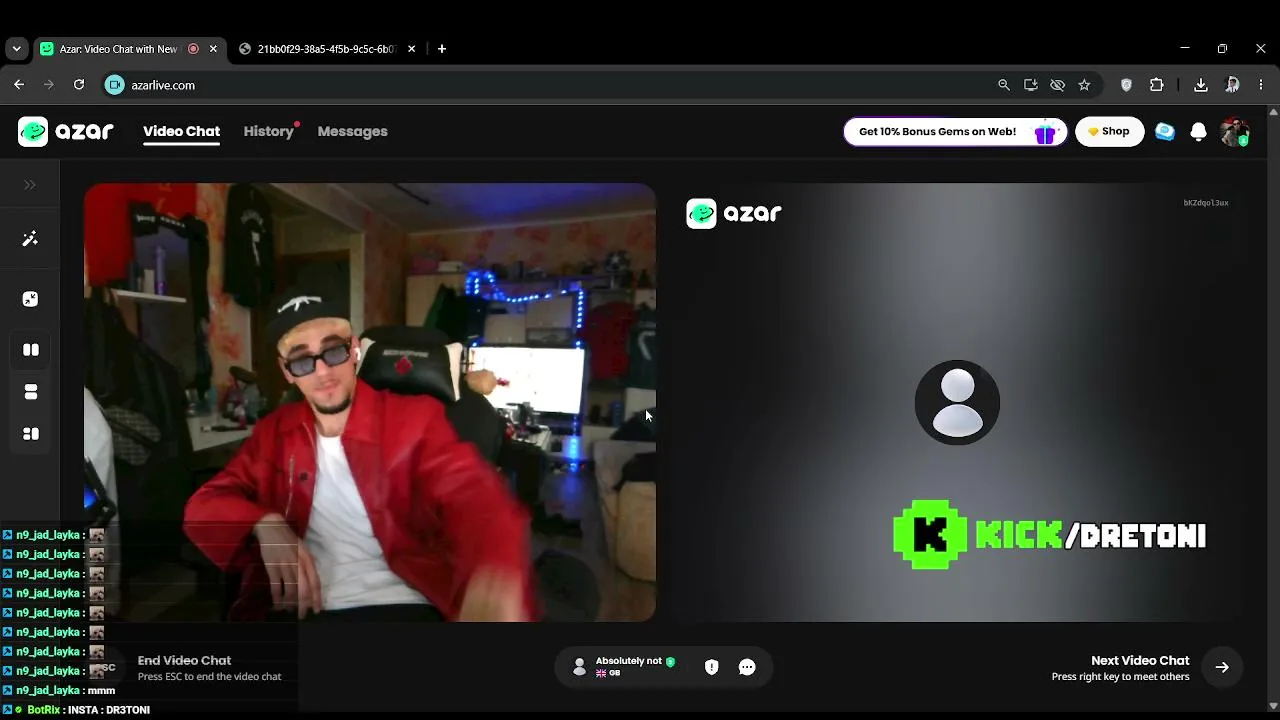Image resolution: width=1280 pixels, height=720 pixels.
Task: Open the Chrome three-dot menu
Action: 1261,85
